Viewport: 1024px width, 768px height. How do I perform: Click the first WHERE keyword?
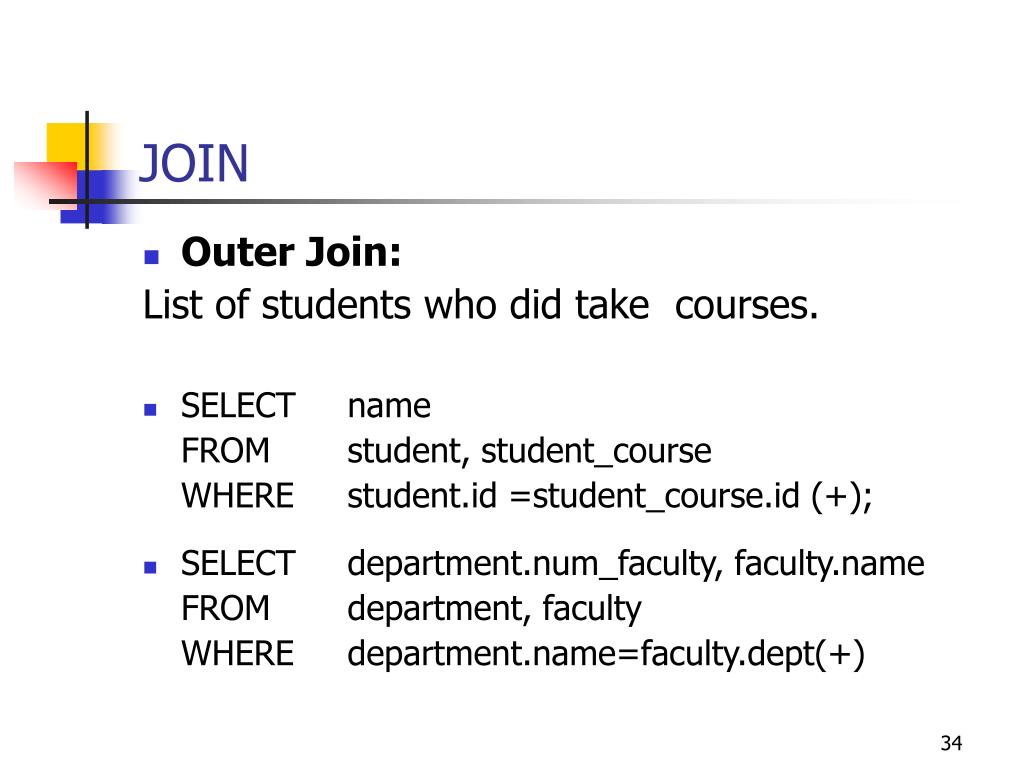pyautogui.click(x=238, y=495)
